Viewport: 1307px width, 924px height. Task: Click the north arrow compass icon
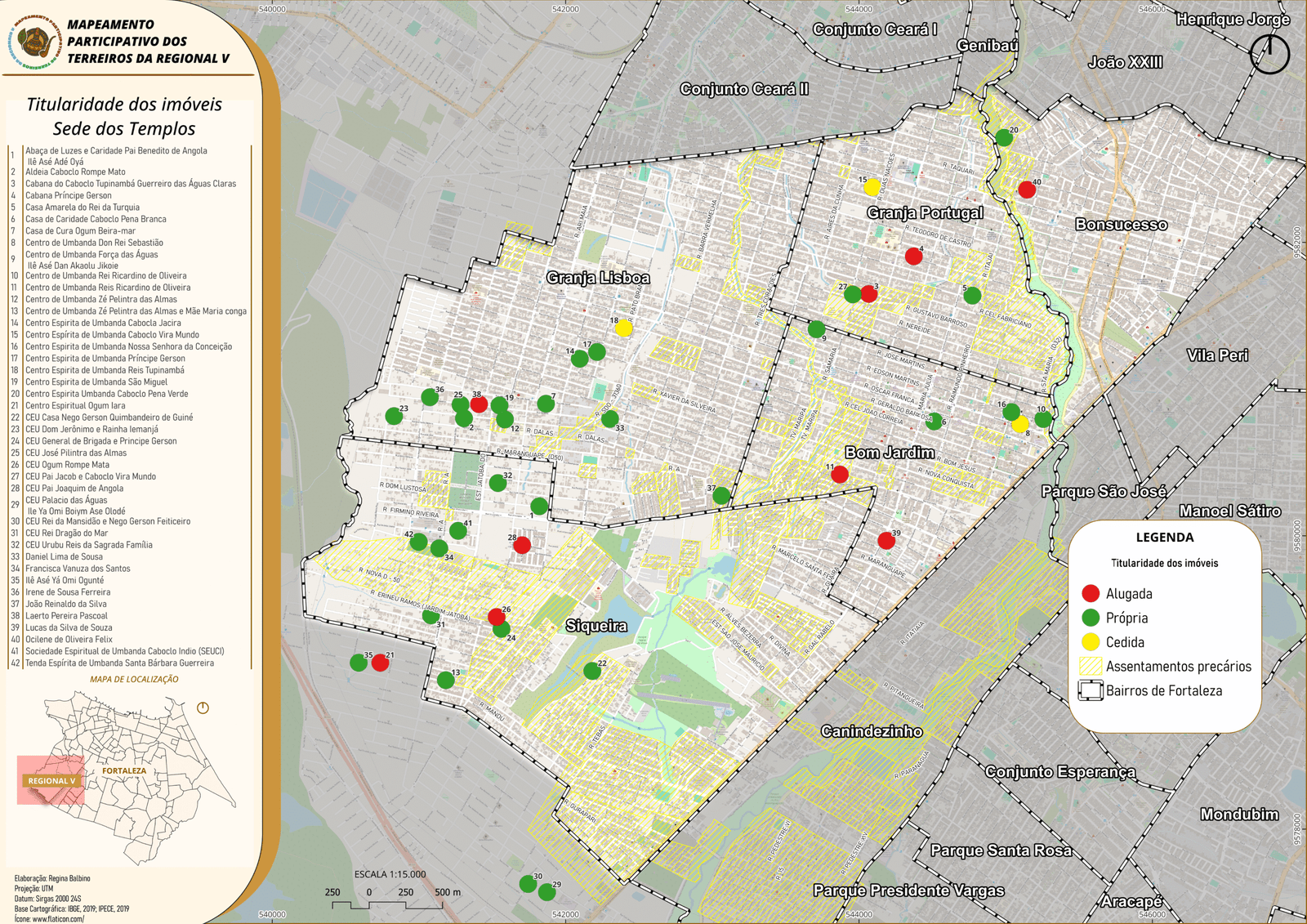[1269, 54]
